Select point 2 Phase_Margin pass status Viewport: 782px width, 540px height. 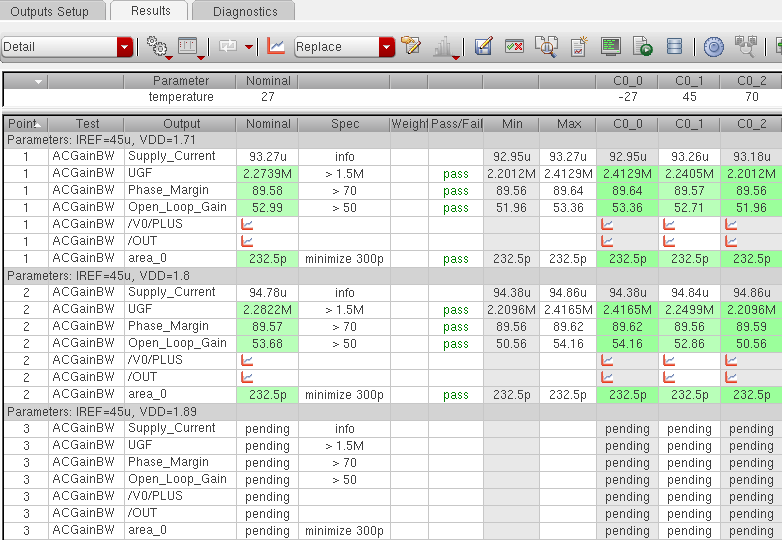point(456,327)
